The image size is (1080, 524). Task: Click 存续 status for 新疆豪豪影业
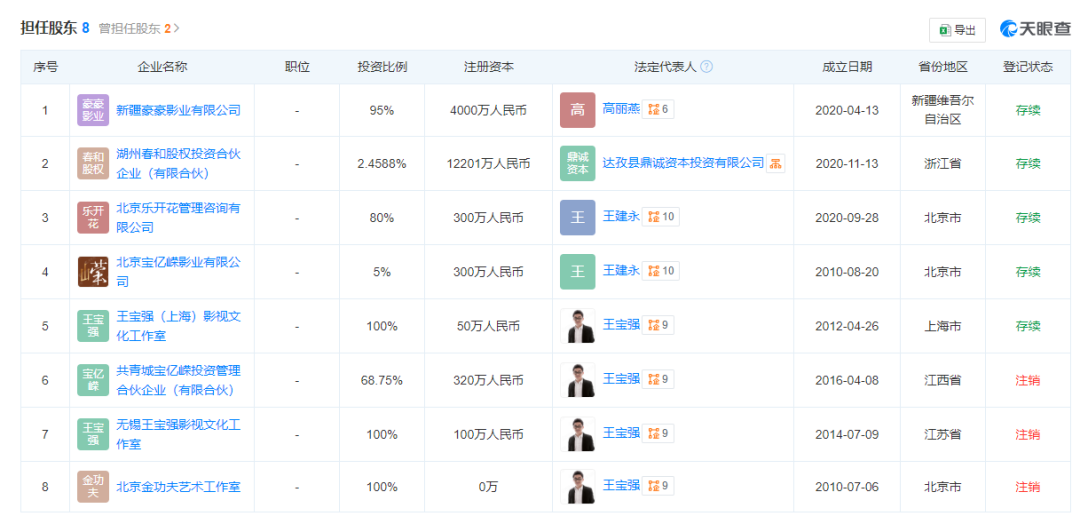1027,110
